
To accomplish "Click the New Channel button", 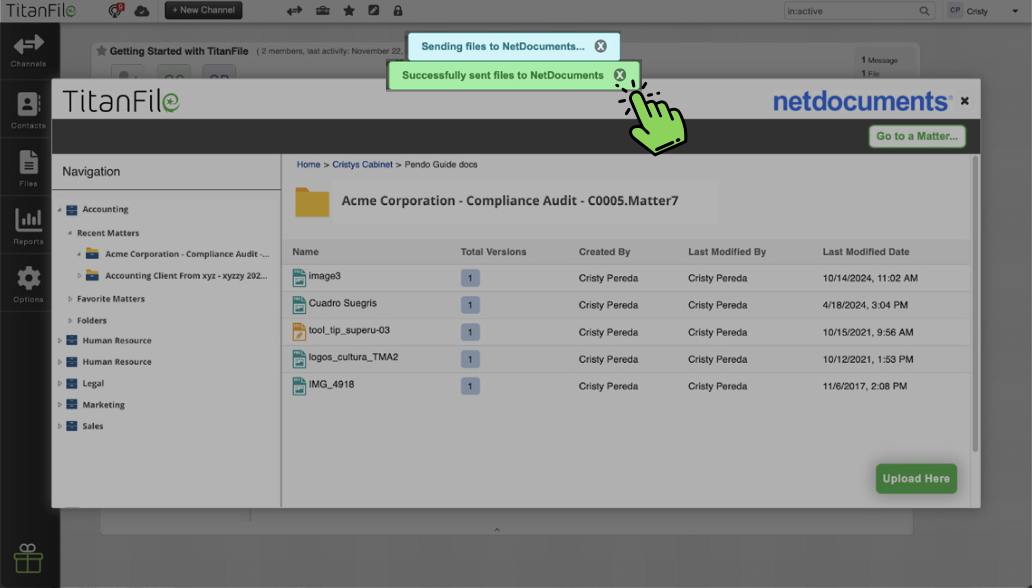I will (x=203, y=10).
